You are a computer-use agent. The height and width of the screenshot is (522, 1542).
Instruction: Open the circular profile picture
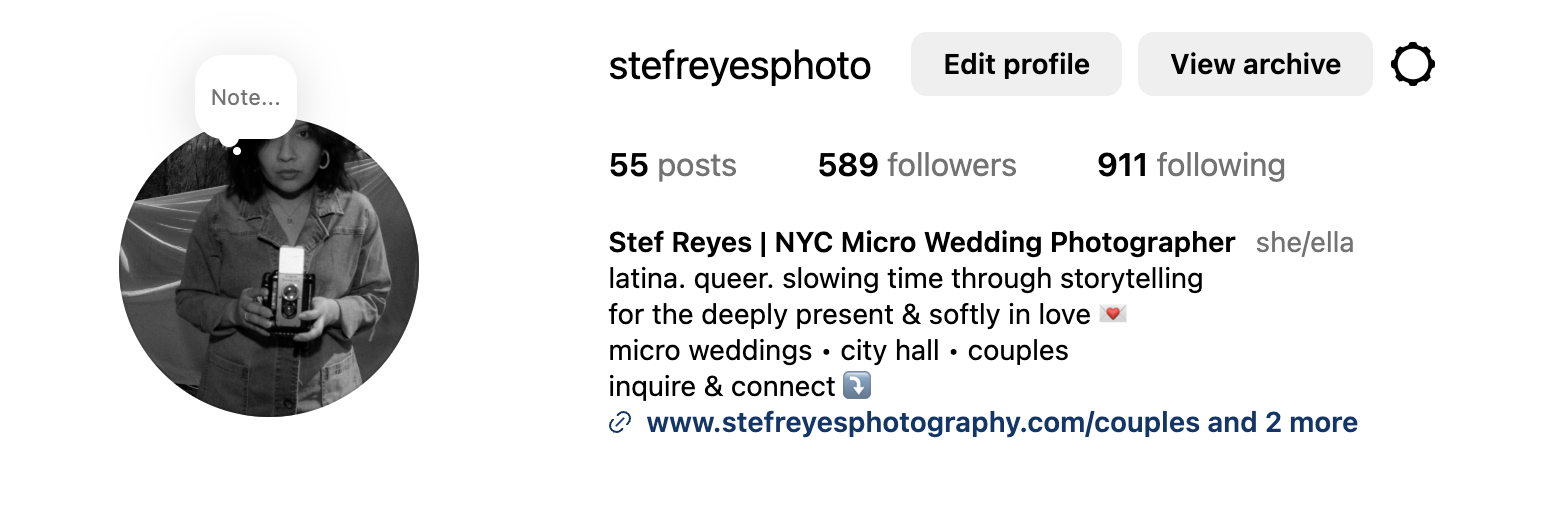point(269,267)
